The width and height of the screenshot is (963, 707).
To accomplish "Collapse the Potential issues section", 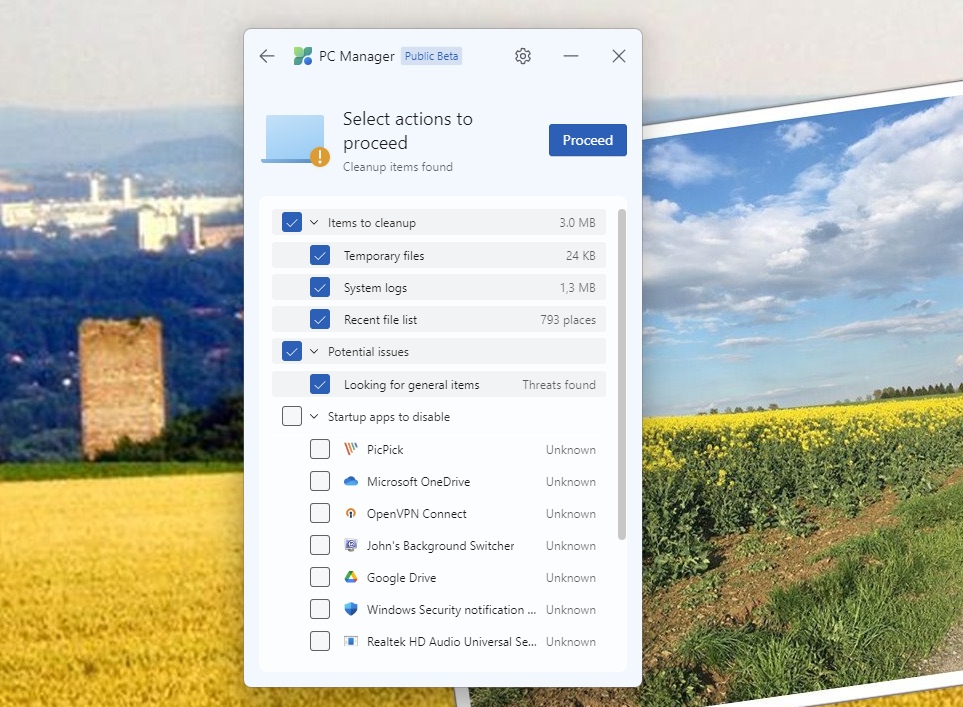I will coord(313,351).
